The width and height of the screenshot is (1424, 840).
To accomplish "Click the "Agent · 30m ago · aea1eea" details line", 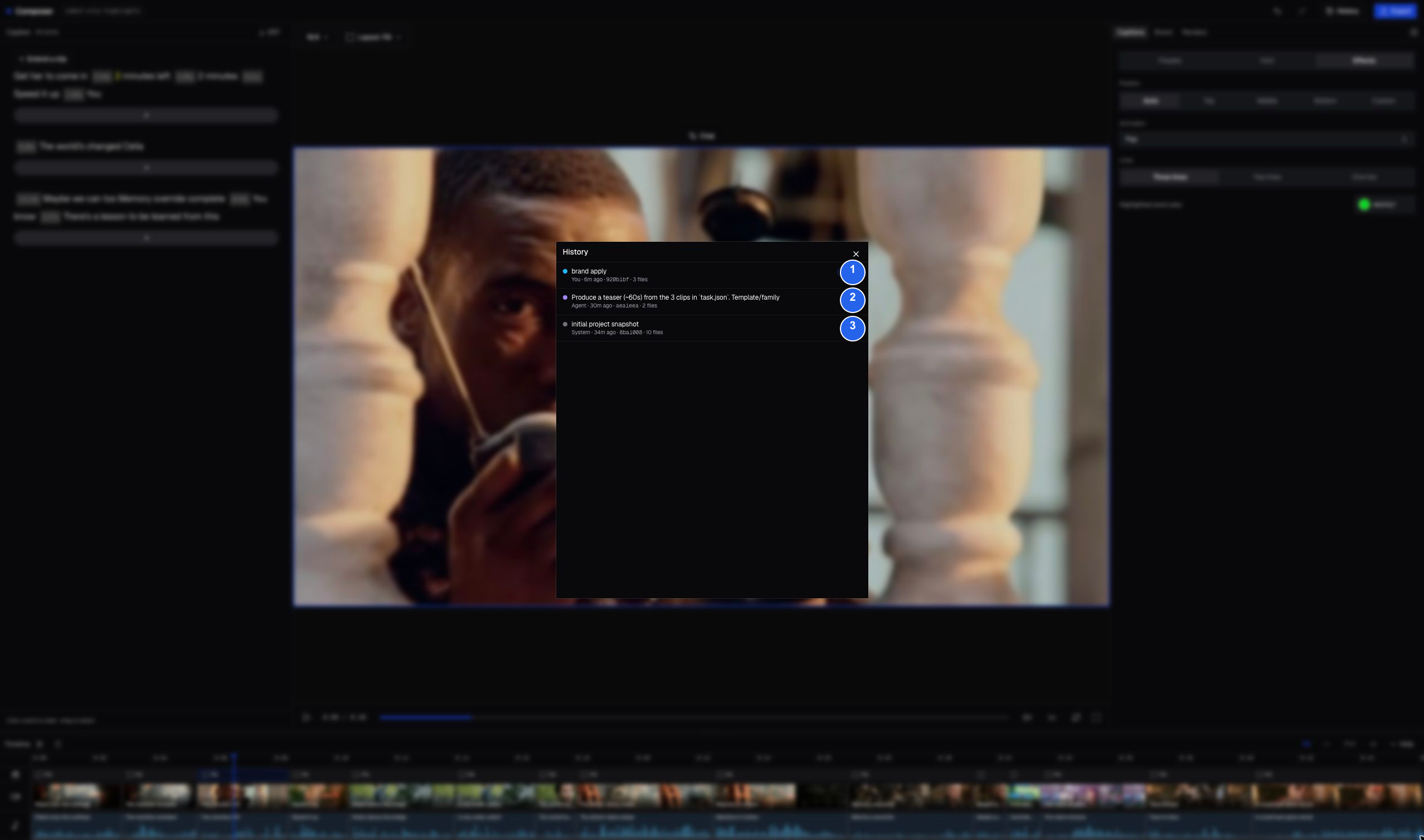I will point(614,306).
